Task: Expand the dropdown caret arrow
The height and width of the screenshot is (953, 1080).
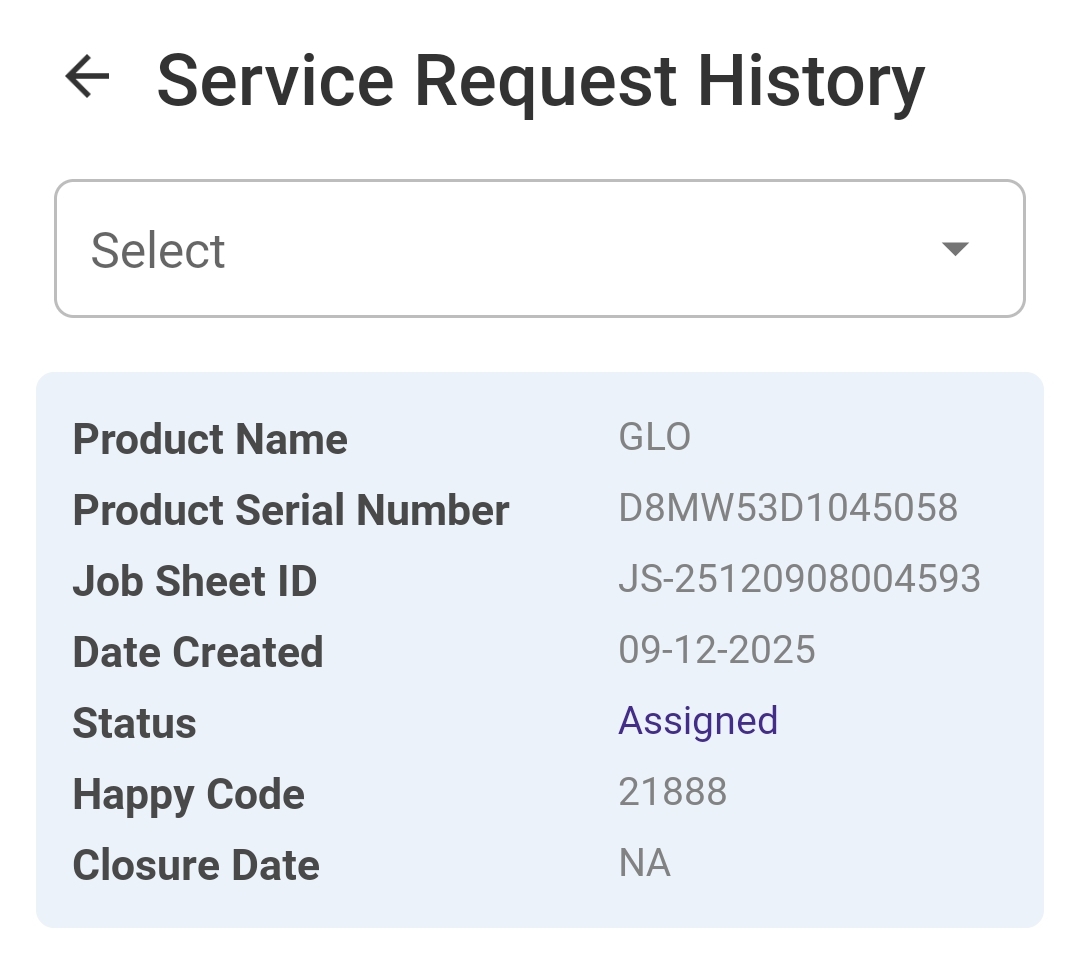Action: 955,249
